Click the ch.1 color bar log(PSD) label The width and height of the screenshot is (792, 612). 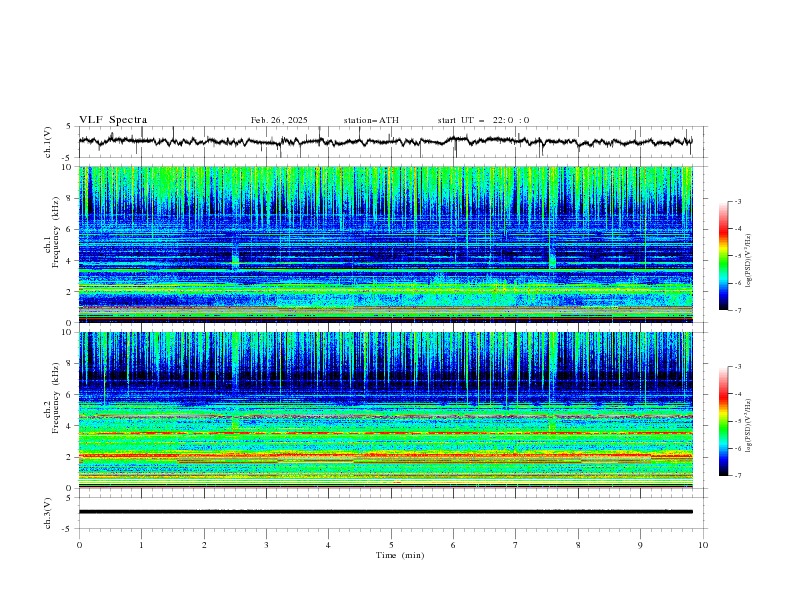click(749, 261)
